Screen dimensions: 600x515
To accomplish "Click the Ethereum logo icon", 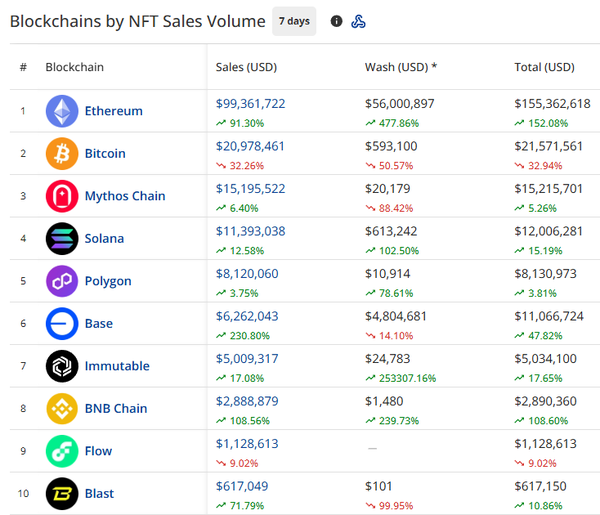I will click(x=62, y=111).
